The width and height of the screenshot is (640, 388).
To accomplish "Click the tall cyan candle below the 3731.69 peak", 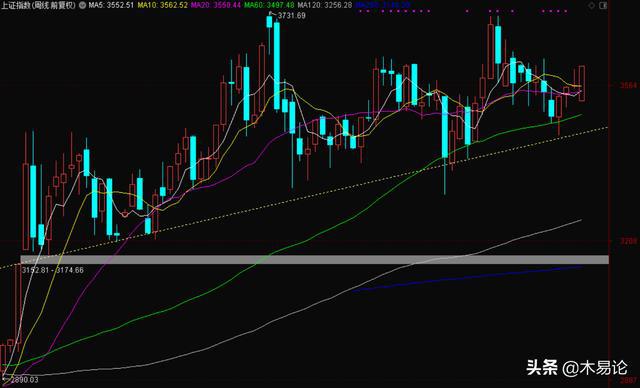I will point(277,66).
